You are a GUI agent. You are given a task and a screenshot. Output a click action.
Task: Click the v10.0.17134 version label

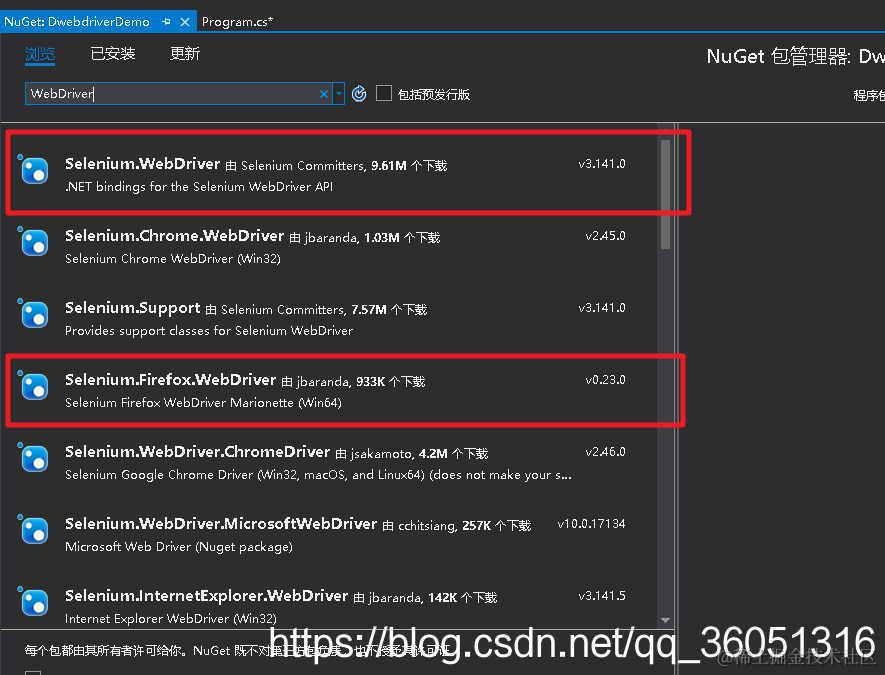coord(592,524)
